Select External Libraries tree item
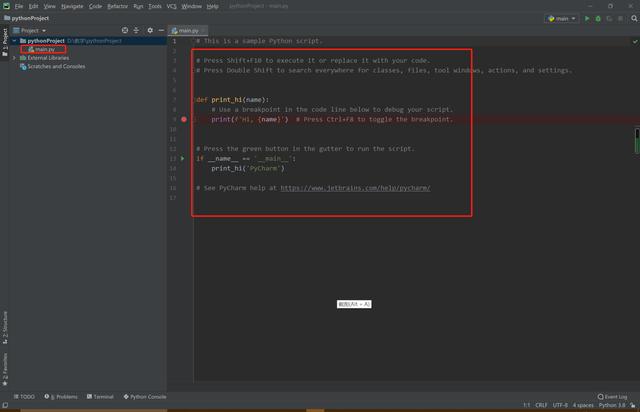The height and width of the screenshot is (412, 640). [44, 58]
